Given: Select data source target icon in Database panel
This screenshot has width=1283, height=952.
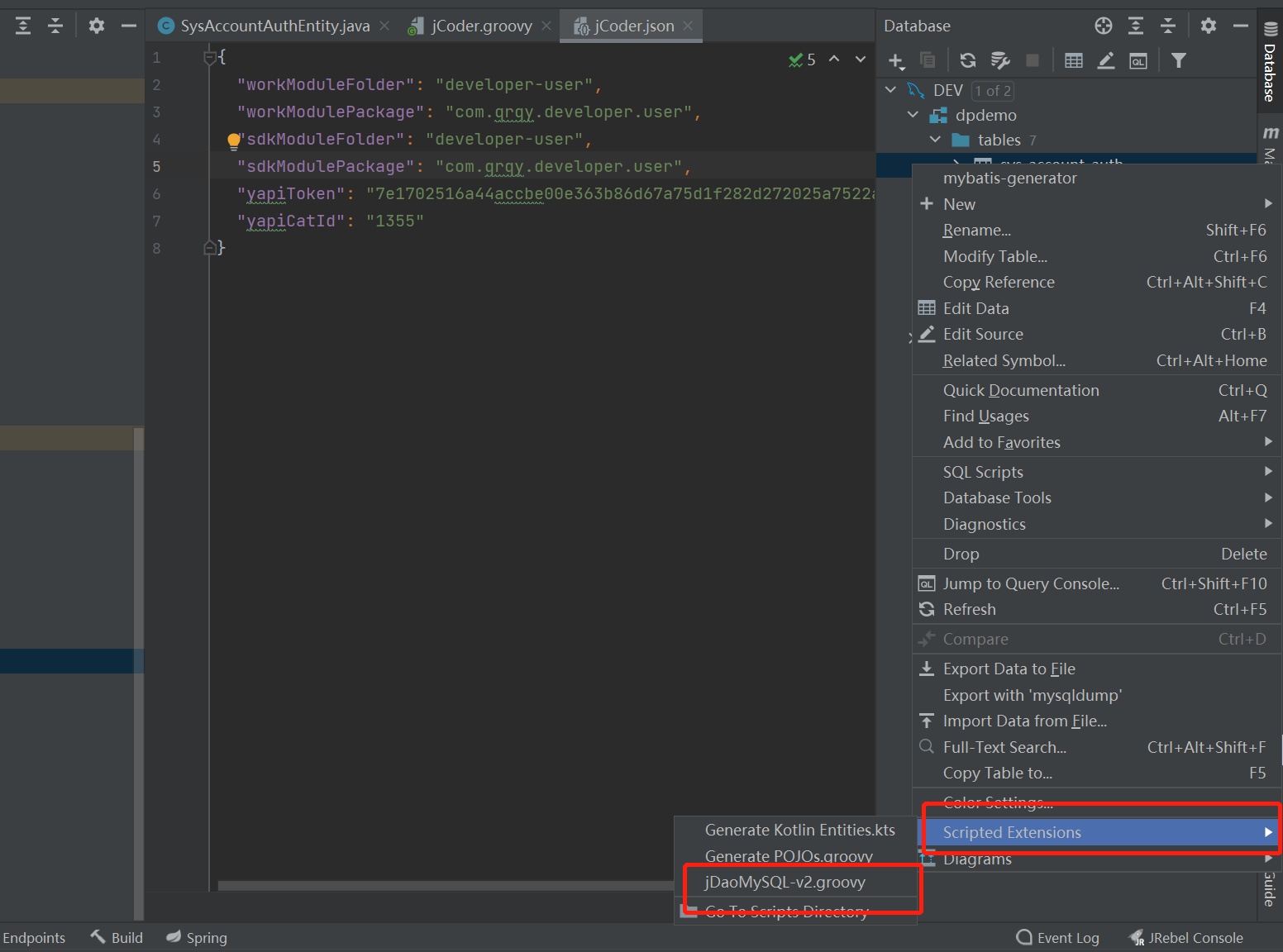Looking at the screenshot, I should [1104, 26].
